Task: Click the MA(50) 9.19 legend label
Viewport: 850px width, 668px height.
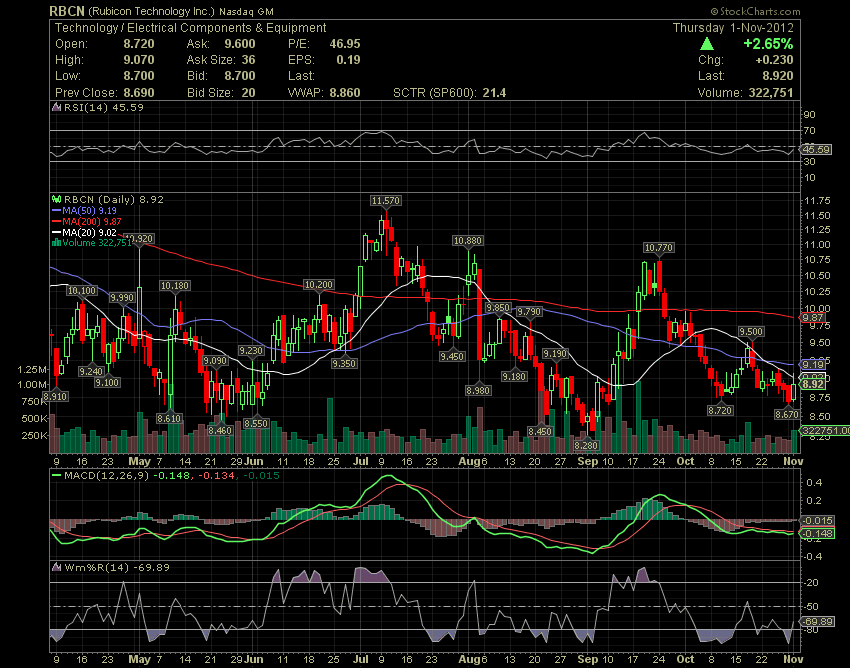Action: [89, 210]
